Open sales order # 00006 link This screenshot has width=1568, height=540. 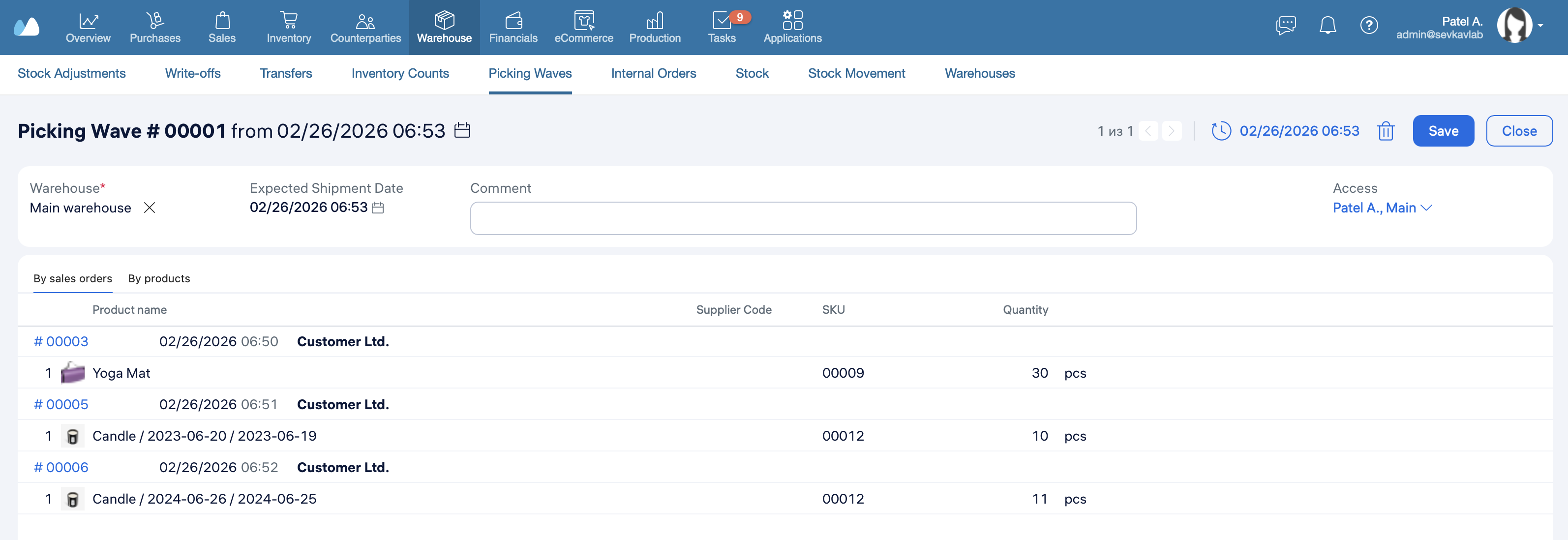click(x=61, y=468)
